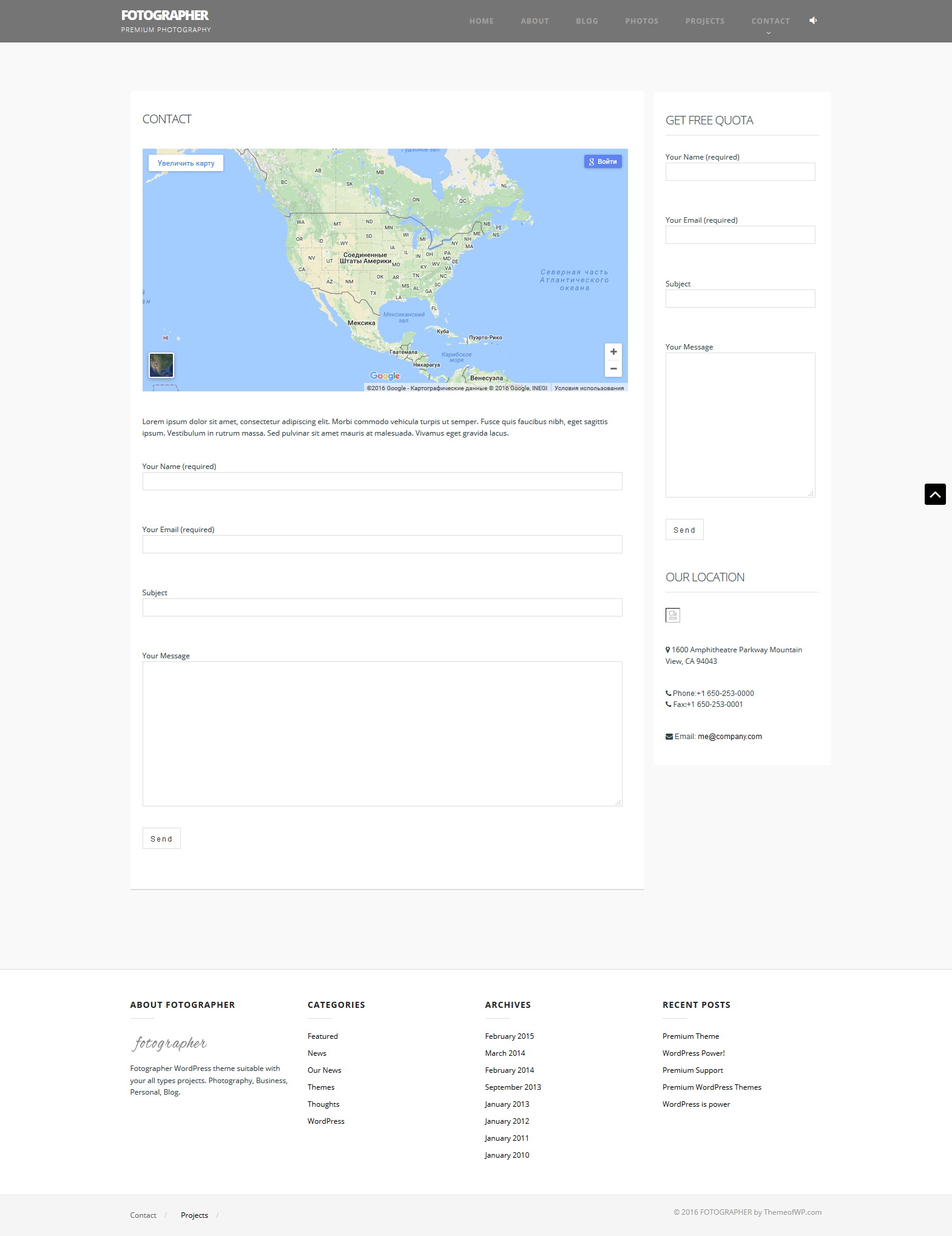Screen dimensions: 952x1236
Task: Open the January 2012 archive
Action: pos(507,1121)
